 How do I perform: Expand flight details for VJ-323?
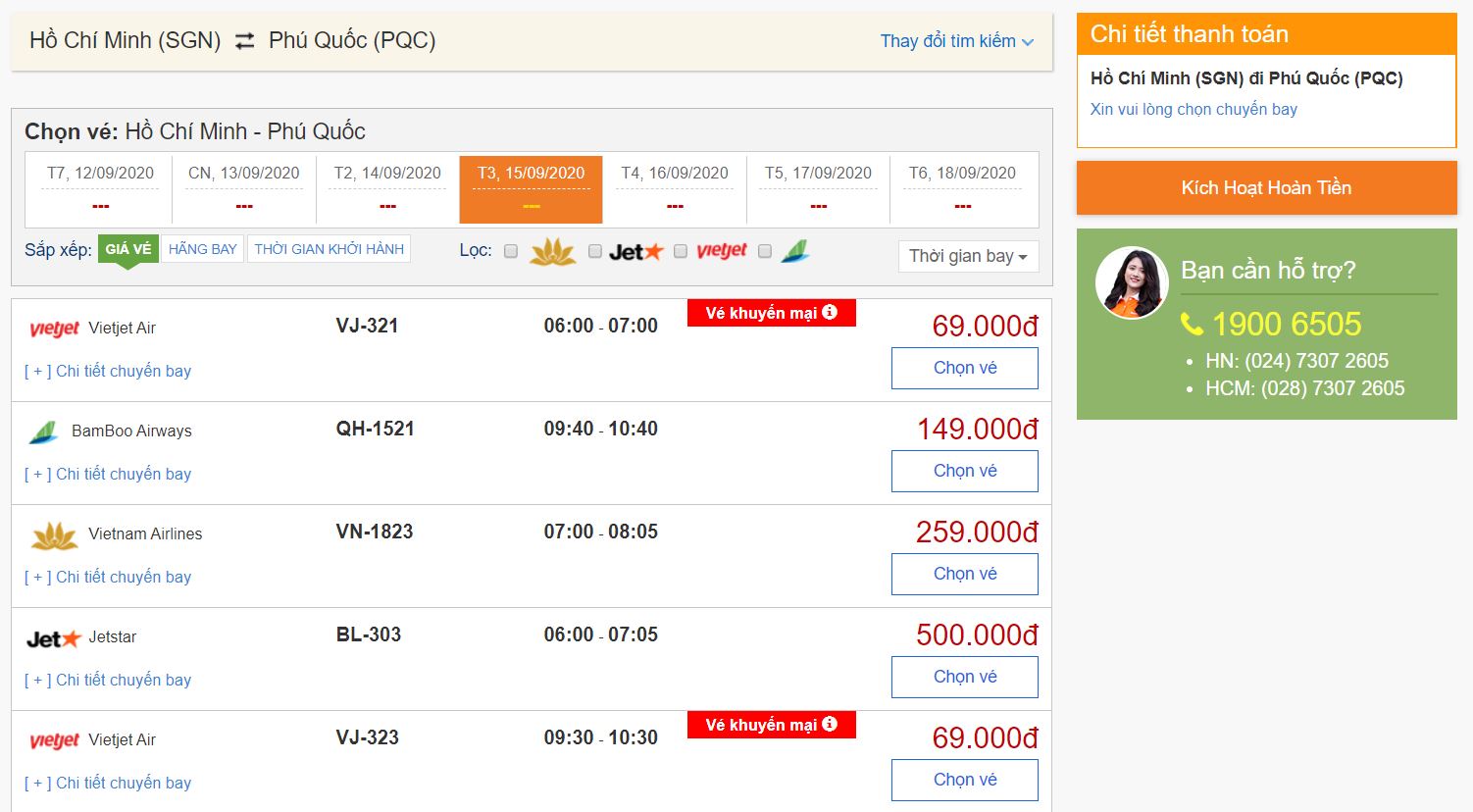[x=108, y=783]
